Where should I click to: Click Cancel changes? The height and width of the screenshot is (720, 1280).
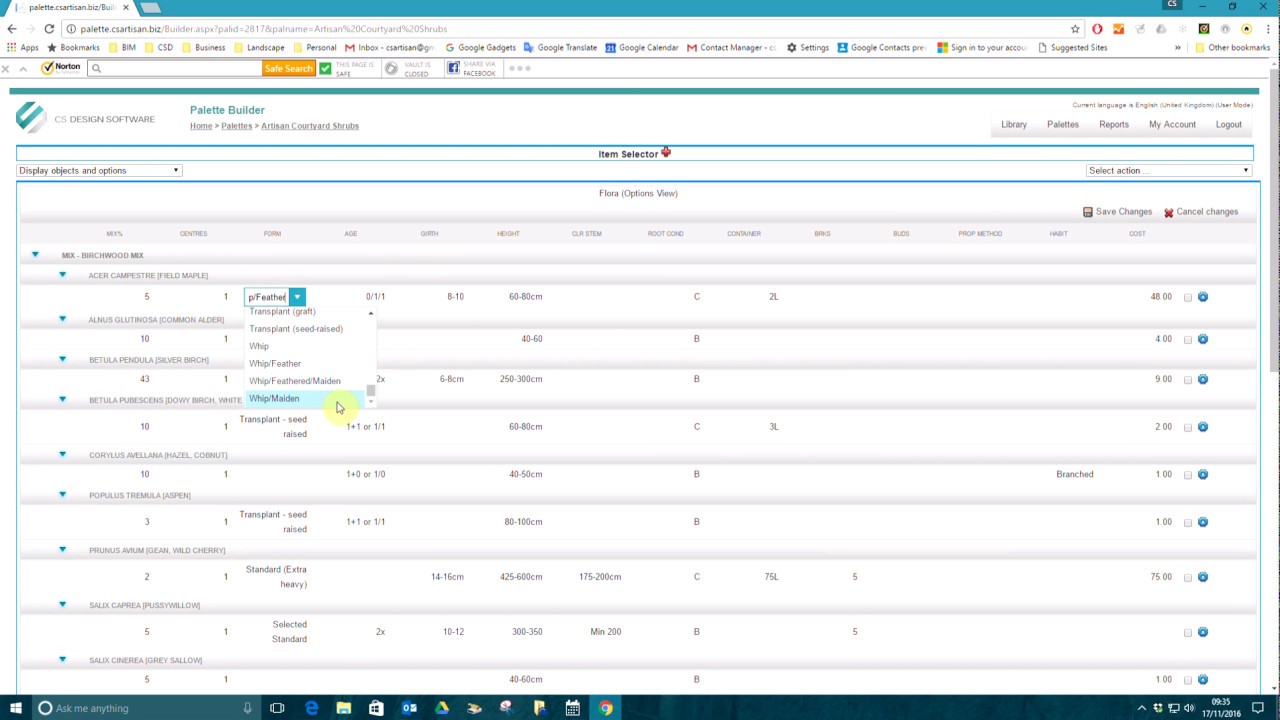coord(1200,212)
